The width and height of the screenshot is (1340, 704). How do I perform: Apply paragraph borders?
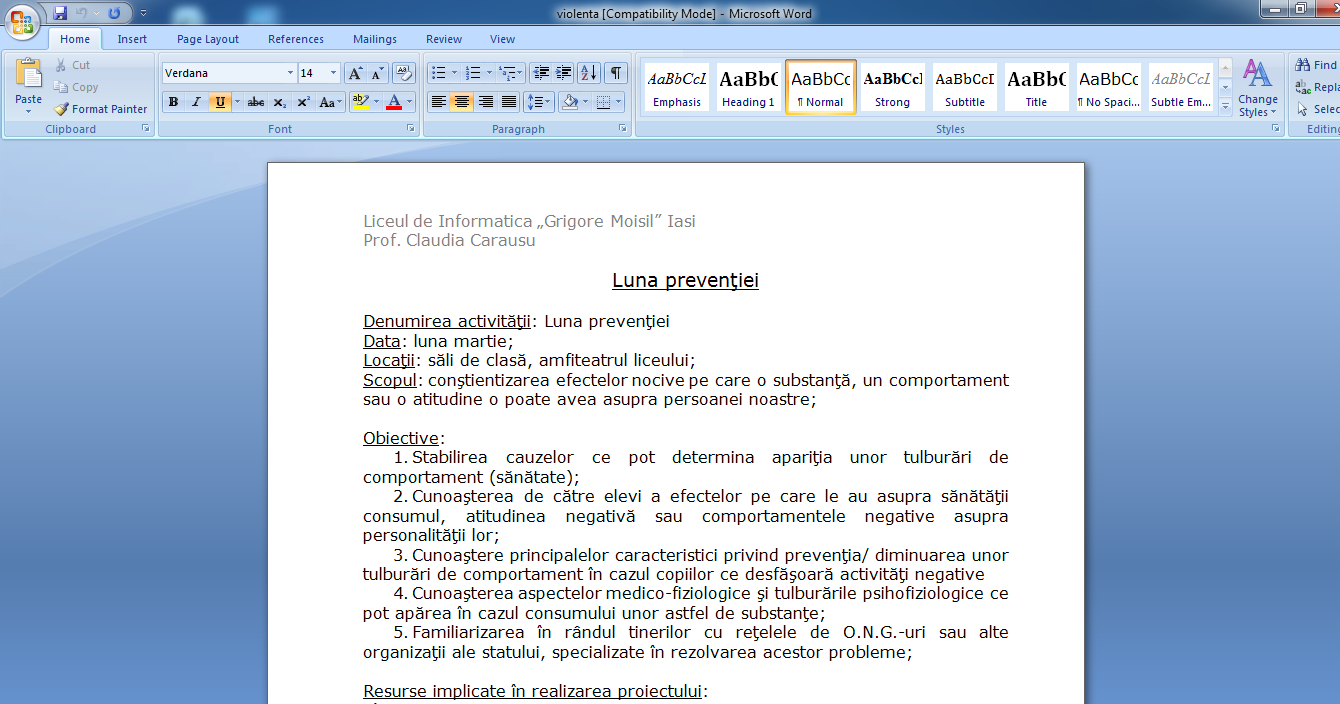pos(603,102)
